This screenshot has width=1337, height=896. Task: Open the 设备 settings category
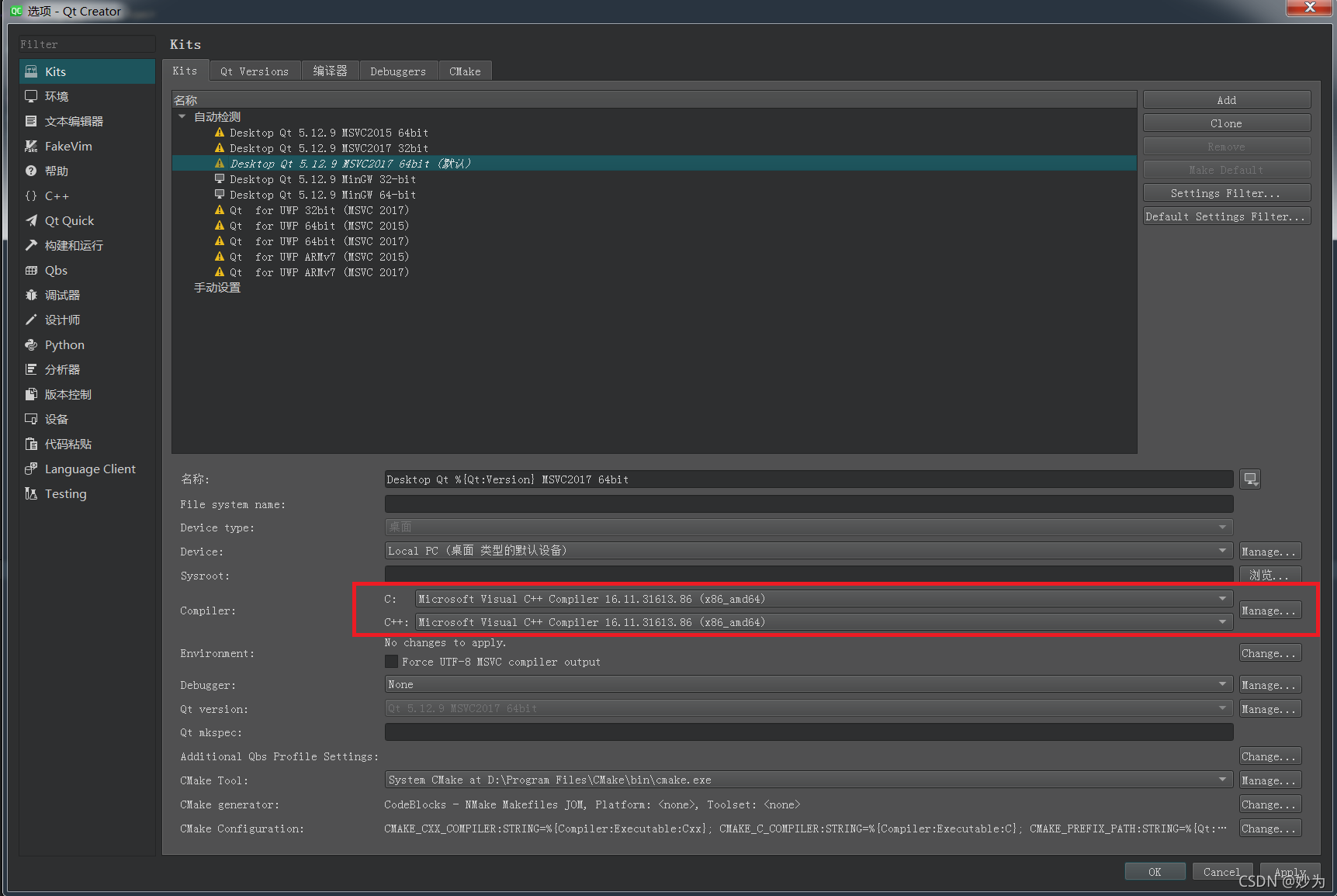click(87, 419)
